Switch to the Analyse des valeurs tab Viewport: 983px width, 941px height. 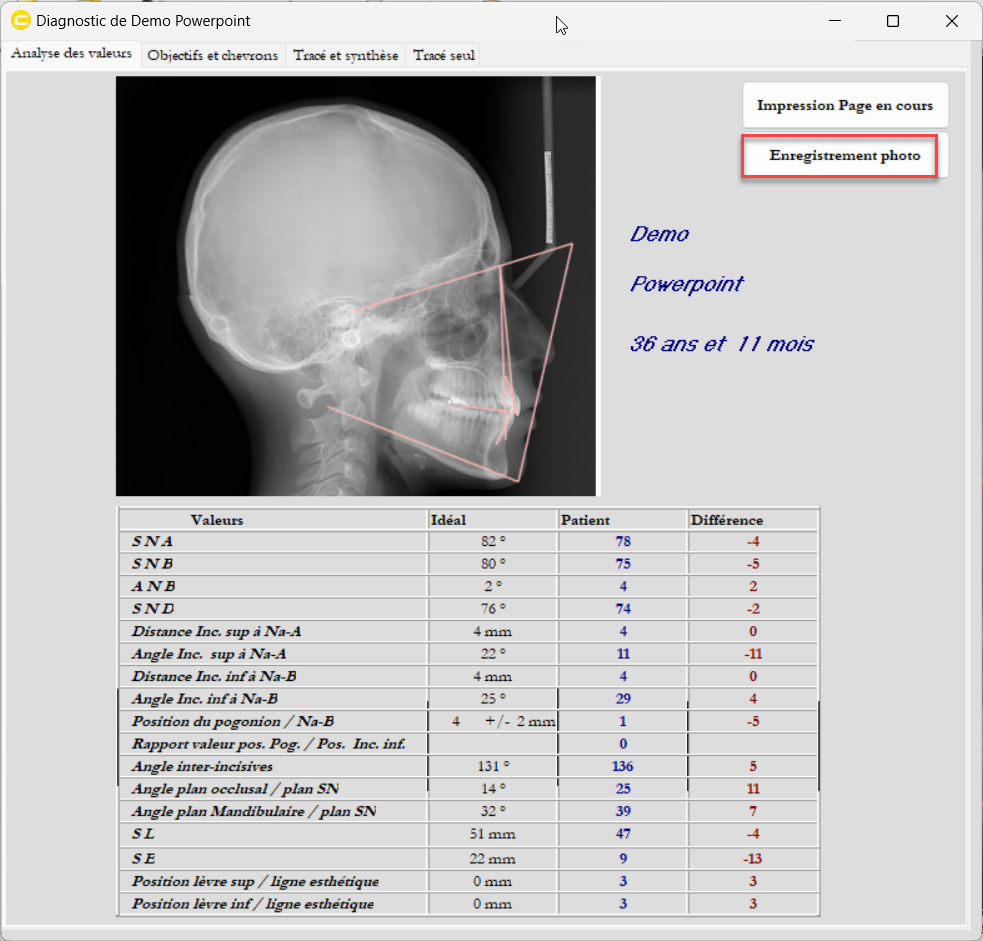coord(71,54)
